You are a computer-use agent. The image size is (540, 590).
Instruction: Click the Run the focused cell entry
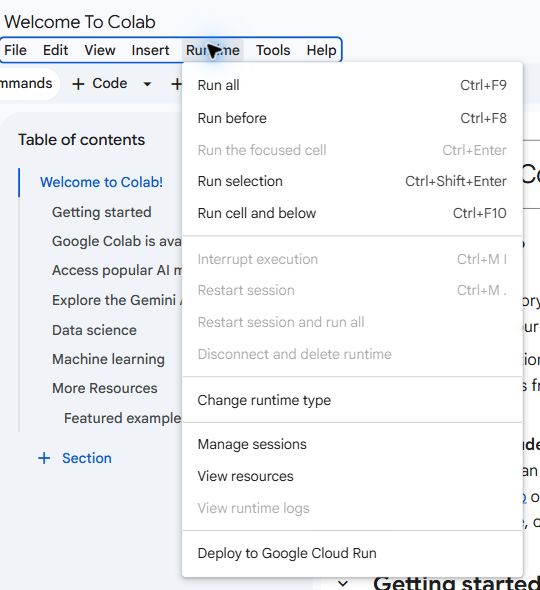pyautogui.click(x=352, y=150)
